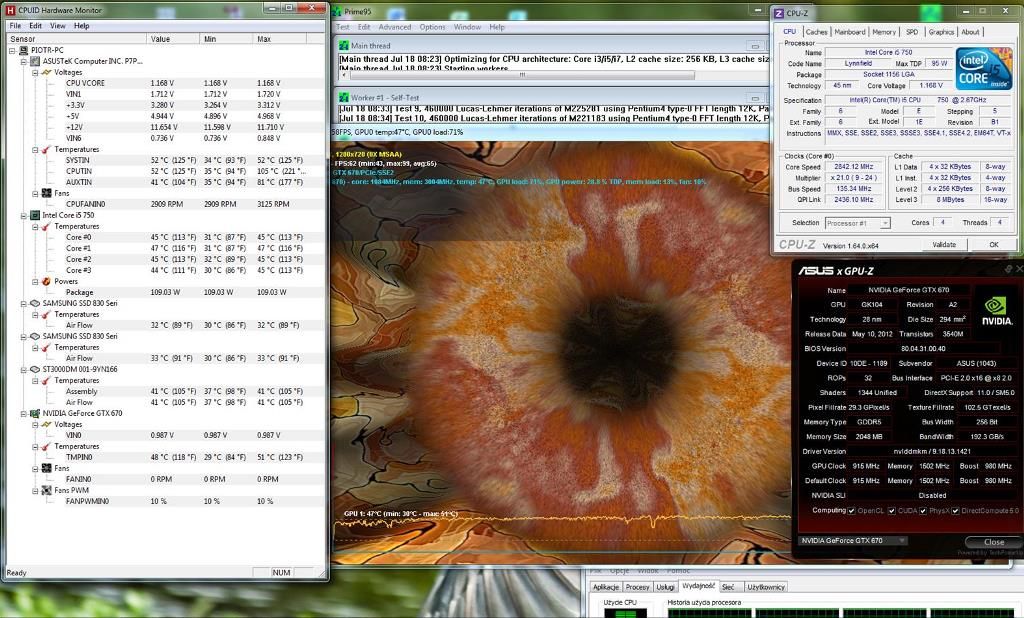Open Processor #1 selection dropdown in CPU-Z
The height and width of the screenshot is (618, 1024).
[x=857, y=223]
